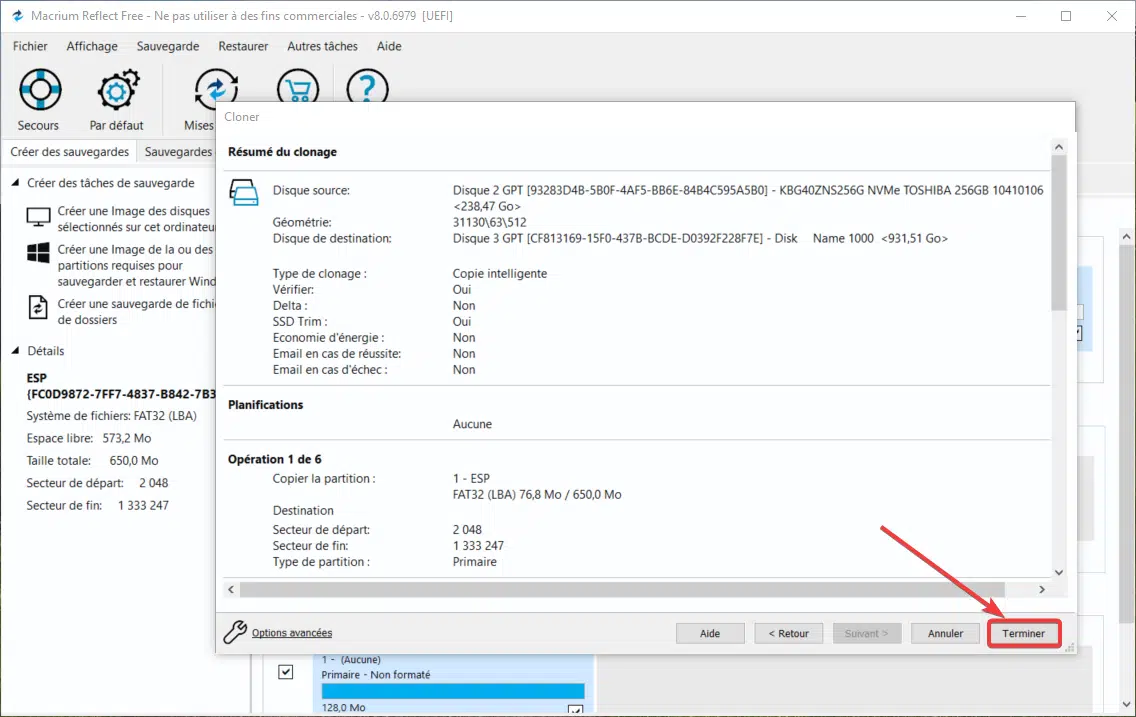Click the clone summary horizontal scrollbar thumb

[622, 590]
